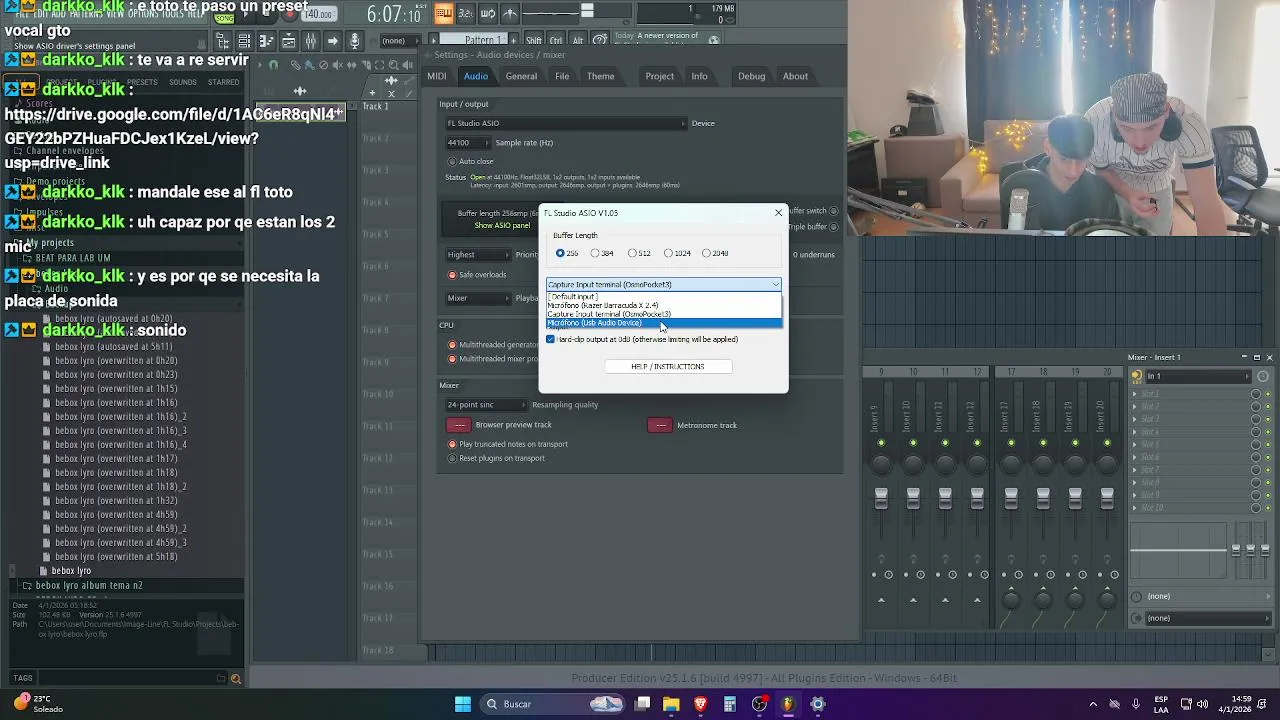Open the File settings tab

(x=562, y=76)
